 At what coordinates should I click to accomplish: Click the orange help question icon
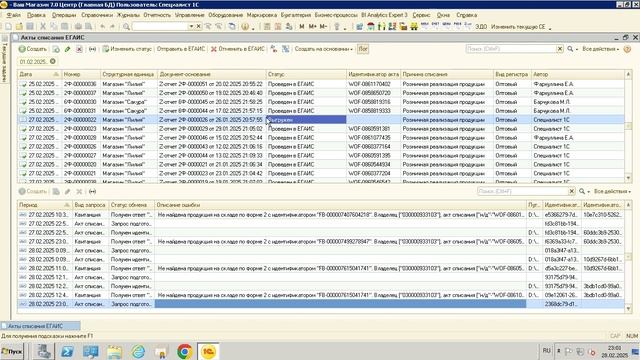pyautogui.click(x=627, y=49)
